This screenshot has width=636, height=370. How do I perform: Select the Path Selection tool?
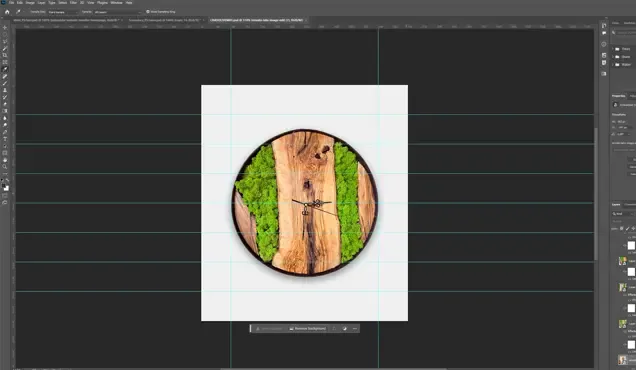coord(5,146)
